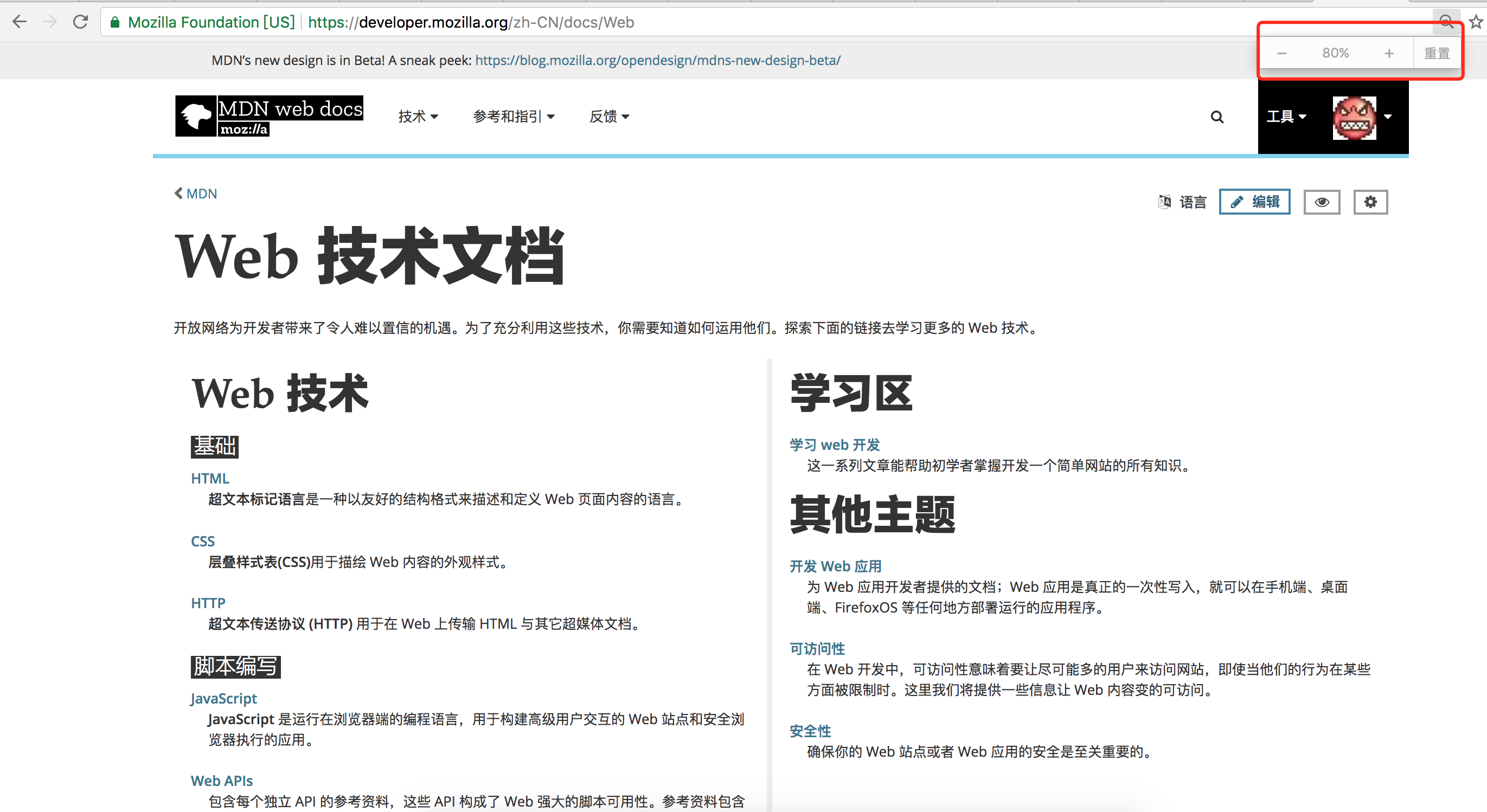Open the JavaScript documentation link
The height and width of the screenshot is (812, 1487).
pos(223,698)
